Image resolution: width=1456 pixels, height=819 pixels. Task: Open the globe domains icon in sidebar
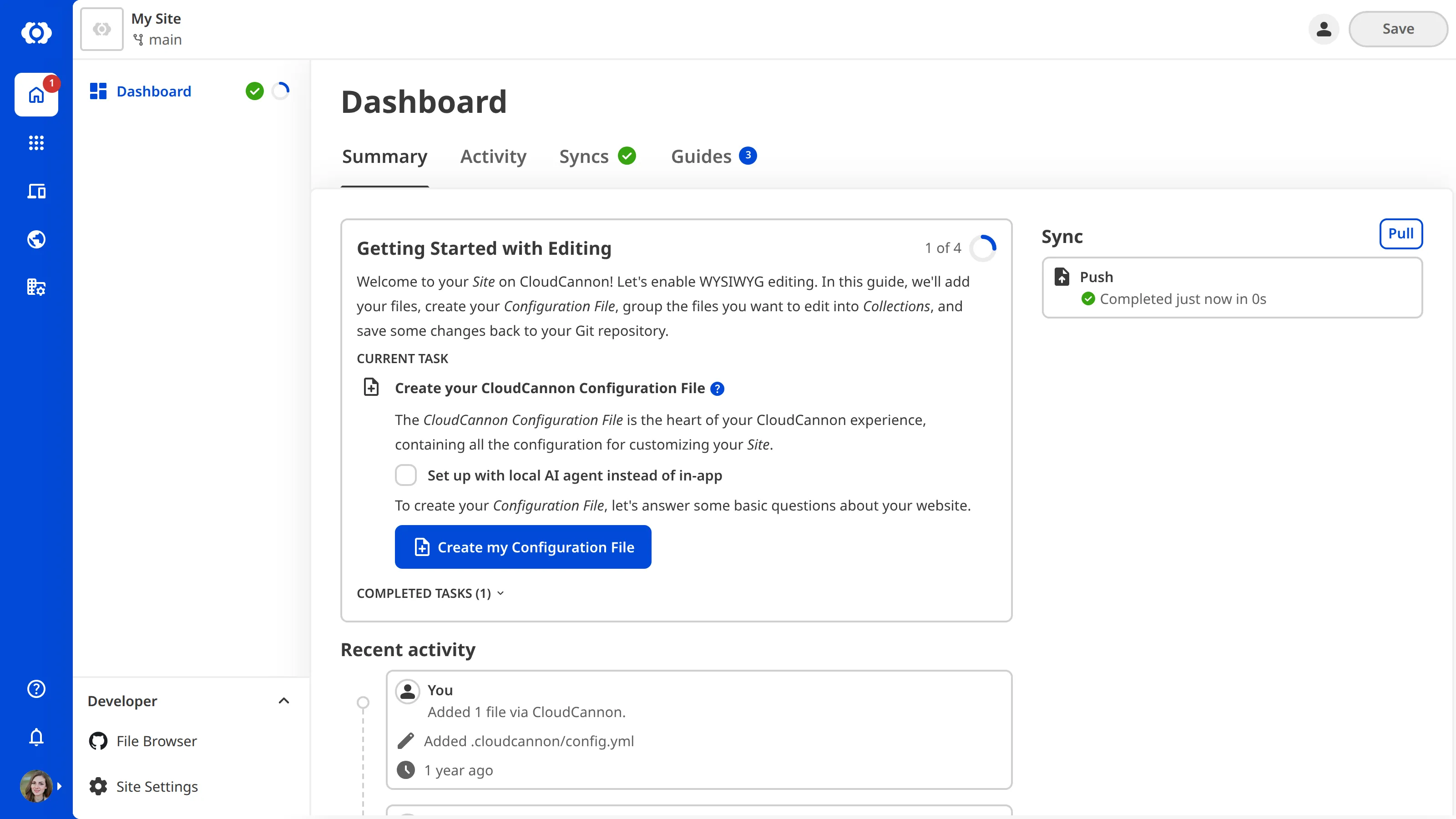coord(36,239)
